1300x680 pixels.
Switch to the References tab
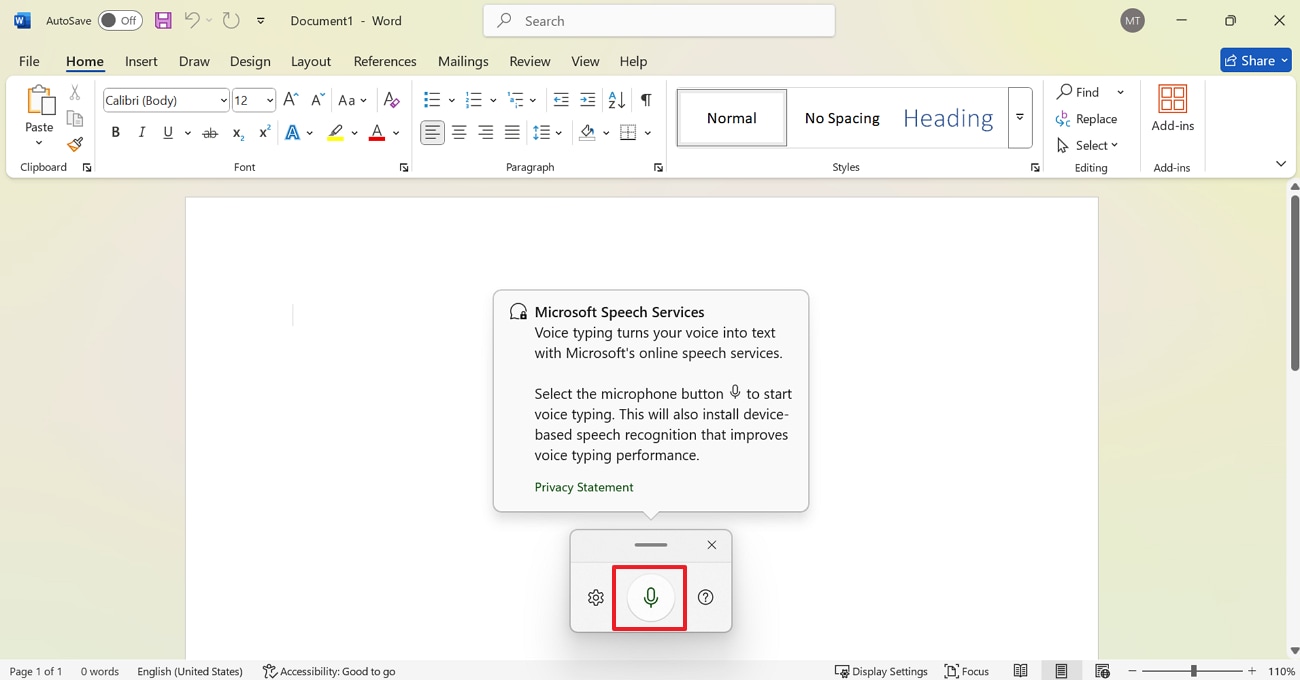385,61
